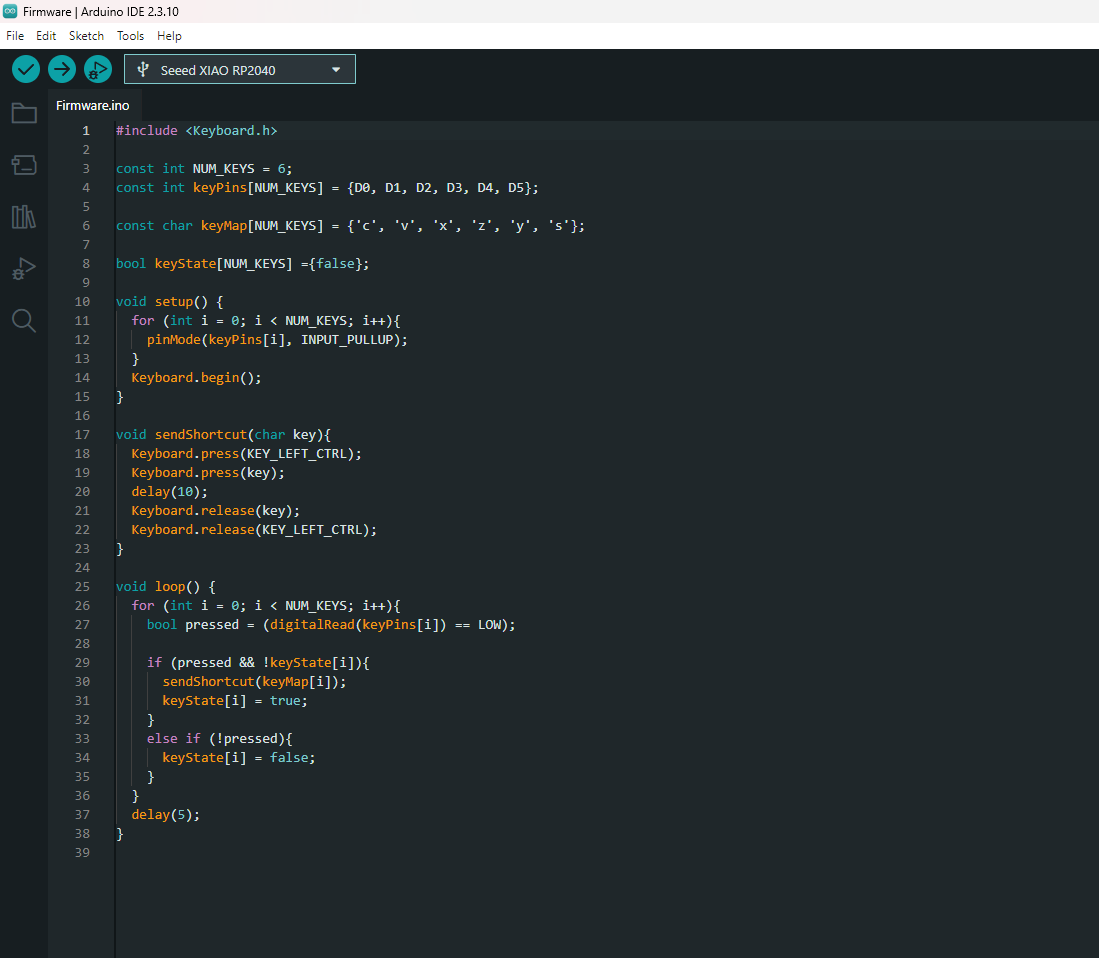
Task: Open the Tools menu
Action: [x=130, y=36]
